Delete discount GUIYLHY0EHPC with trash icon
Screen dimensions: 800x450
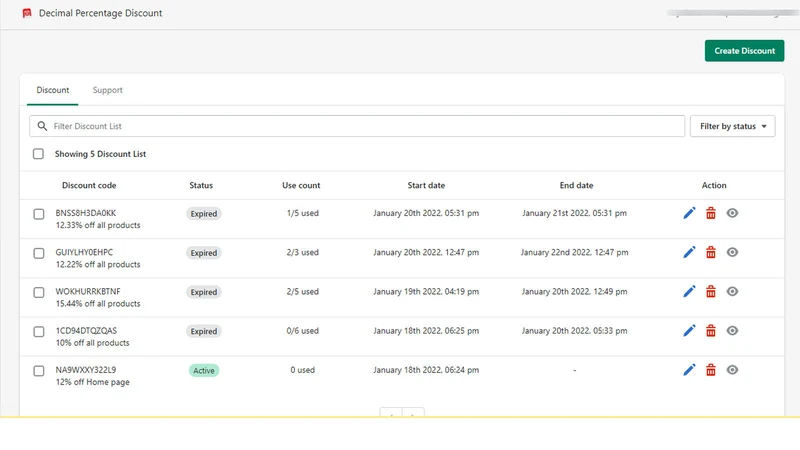click(x=711, y=253)
